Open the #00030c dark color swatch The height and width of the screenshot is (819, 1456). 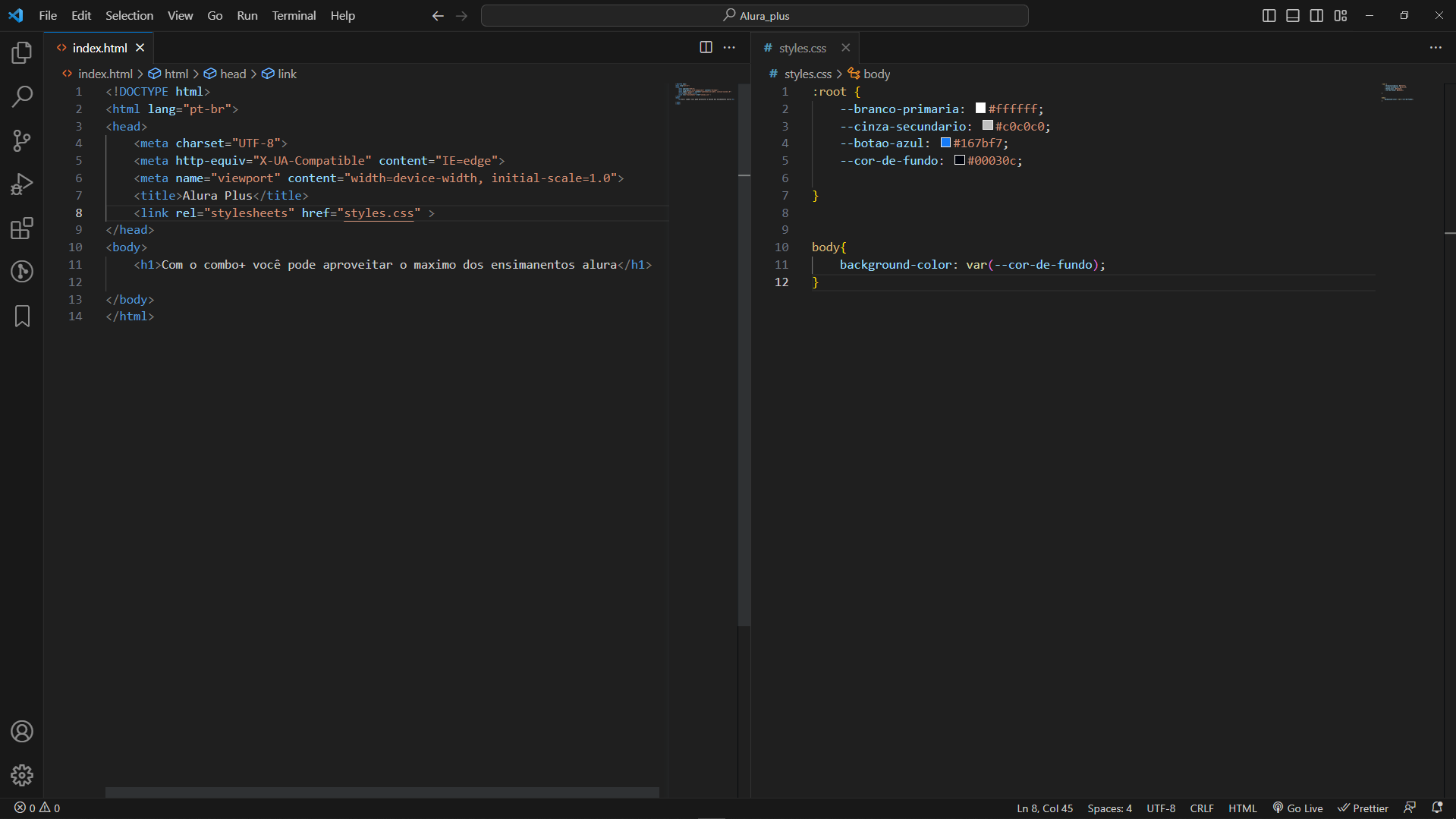[x=960, y=160]
